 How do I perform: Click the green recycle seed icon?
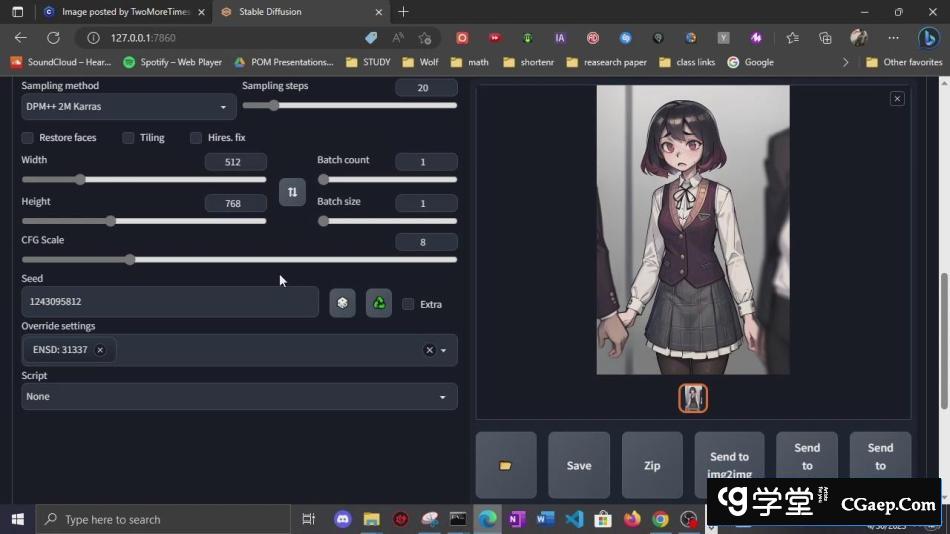[x=379, y=303]
